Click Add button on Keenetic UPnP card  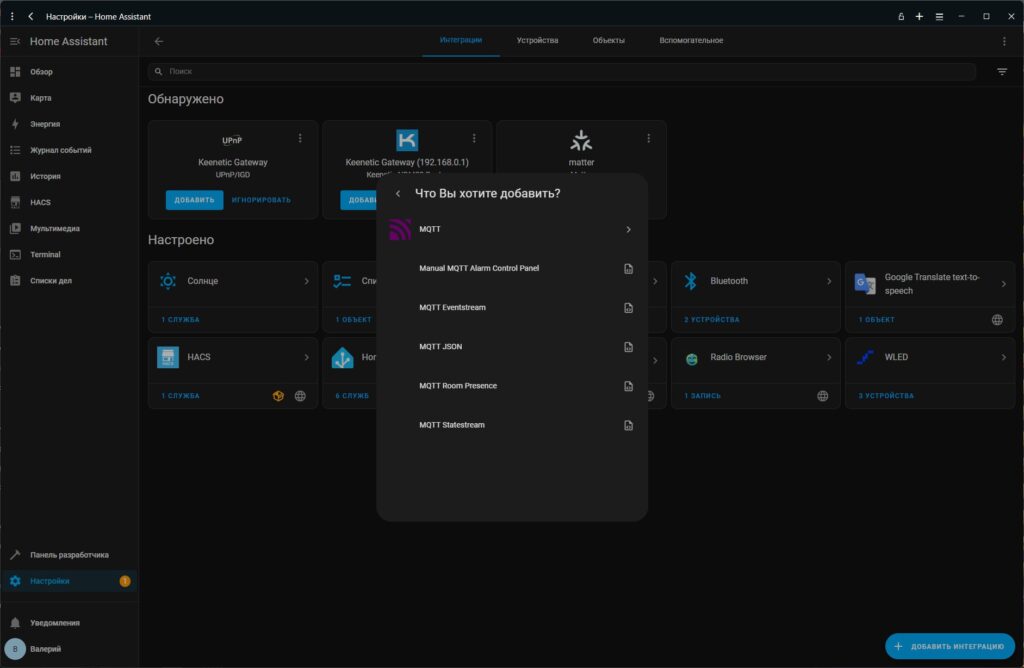(194, 200)
